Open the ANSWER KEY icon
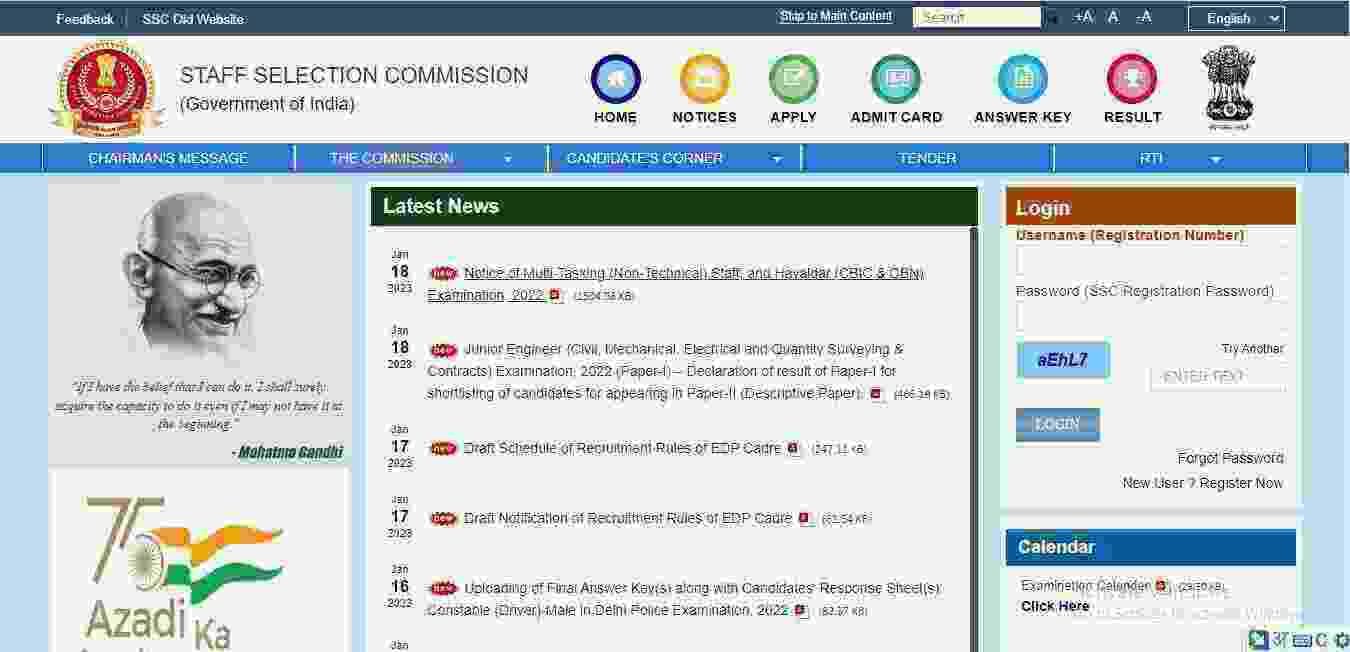The height and width of the screenshot is (652, 1350). pos(1022,79)
